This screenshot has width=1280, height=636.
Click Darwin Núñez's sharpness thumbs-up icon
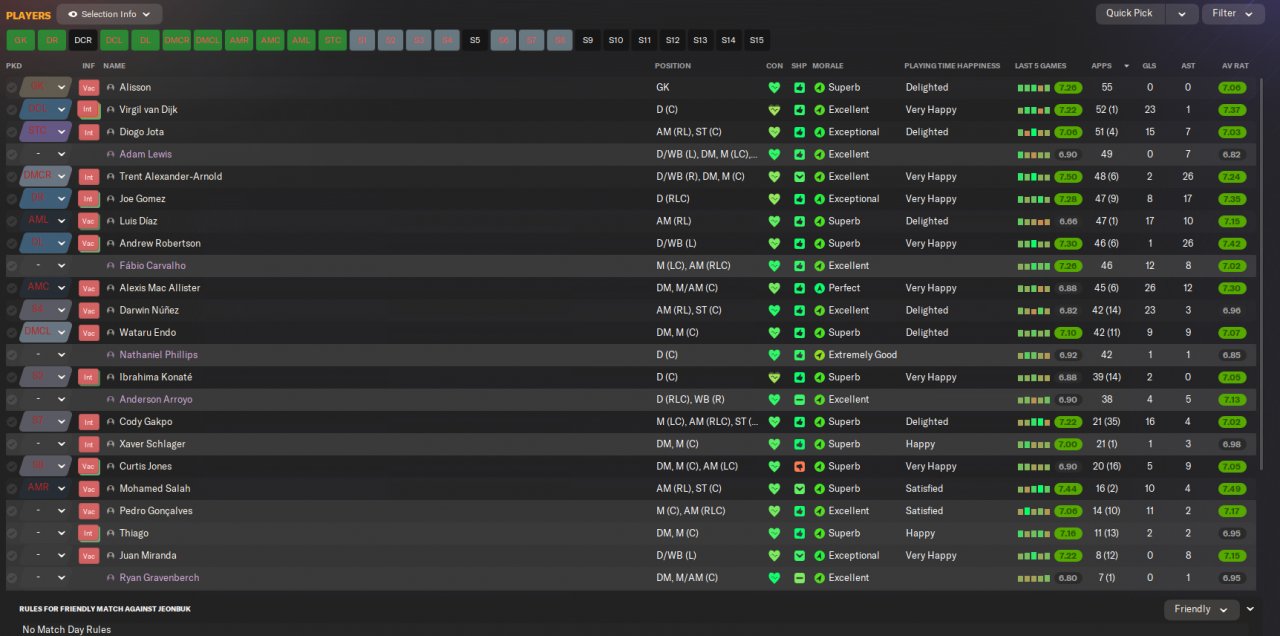click(799, 311)
